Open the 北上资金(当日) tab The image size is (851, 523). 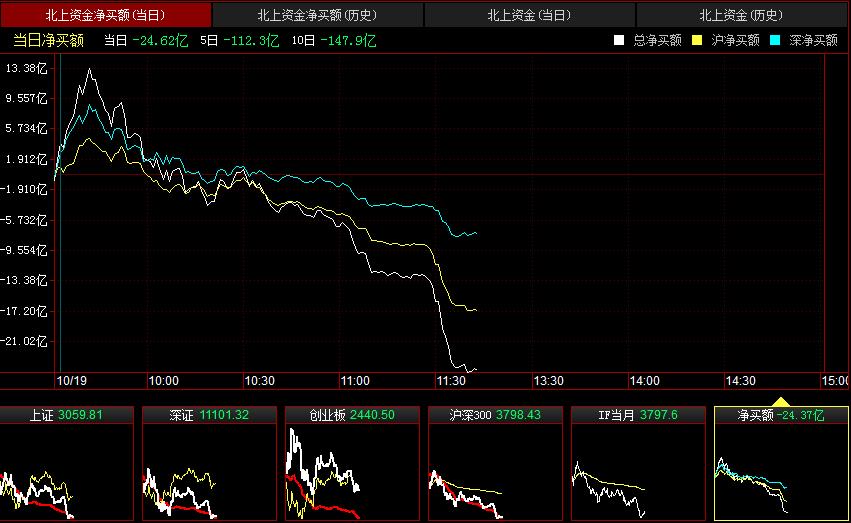click(530, 15)
